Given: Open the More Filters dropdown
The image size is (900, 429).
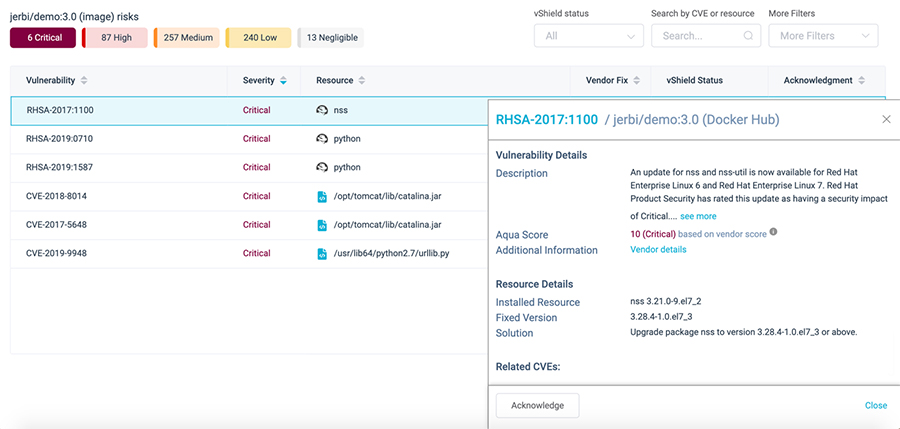Looking at the screenshot, I should (823, 36).
